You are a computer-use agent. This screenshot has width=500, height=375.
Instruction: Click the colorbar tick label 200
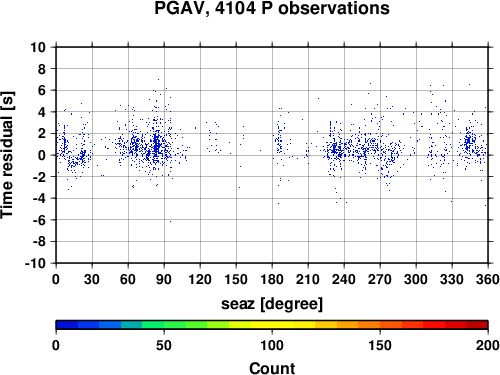click(488, 345)
